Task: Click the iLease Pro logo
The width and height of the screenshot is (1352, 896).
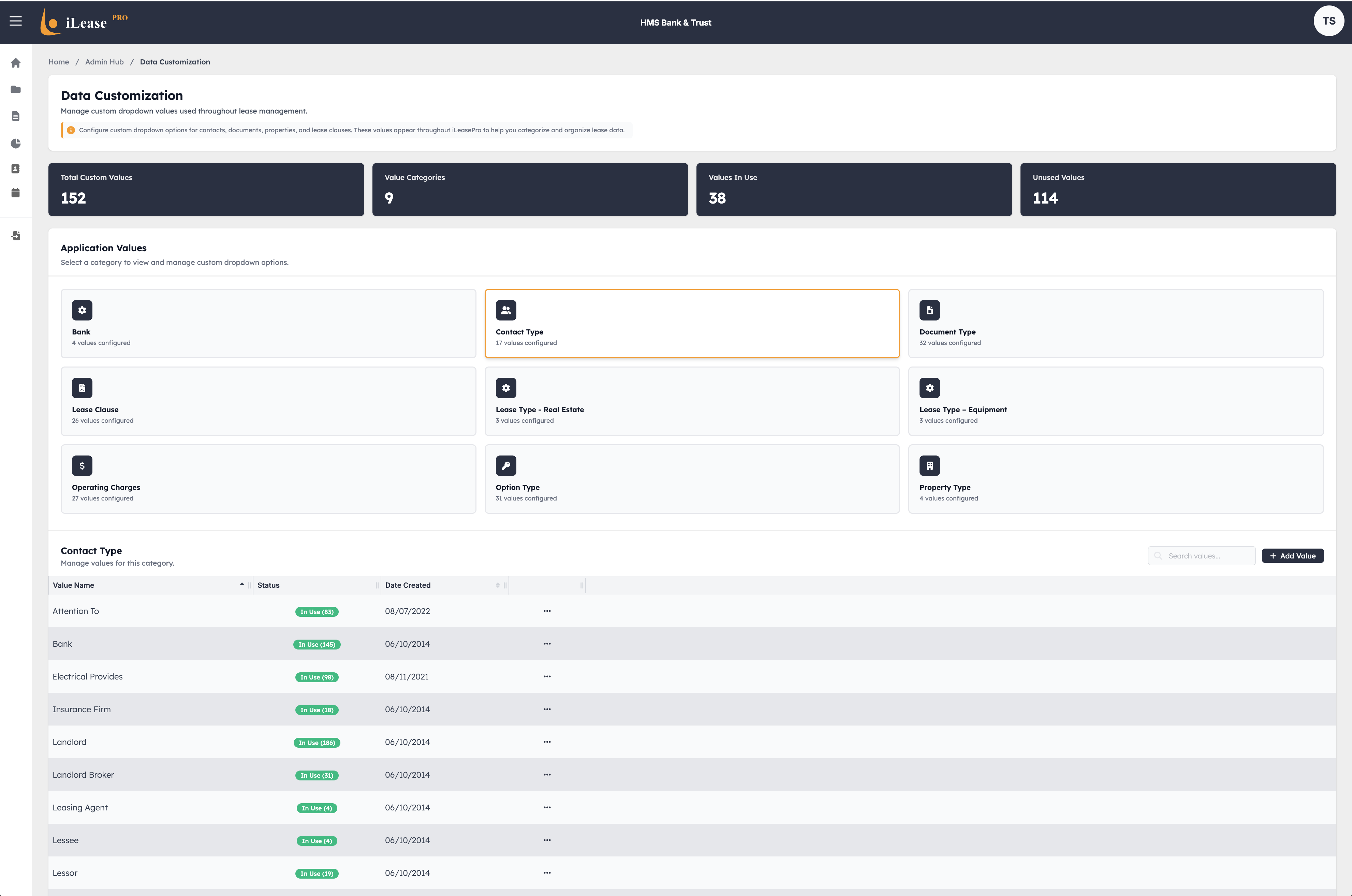Action: 84,21
